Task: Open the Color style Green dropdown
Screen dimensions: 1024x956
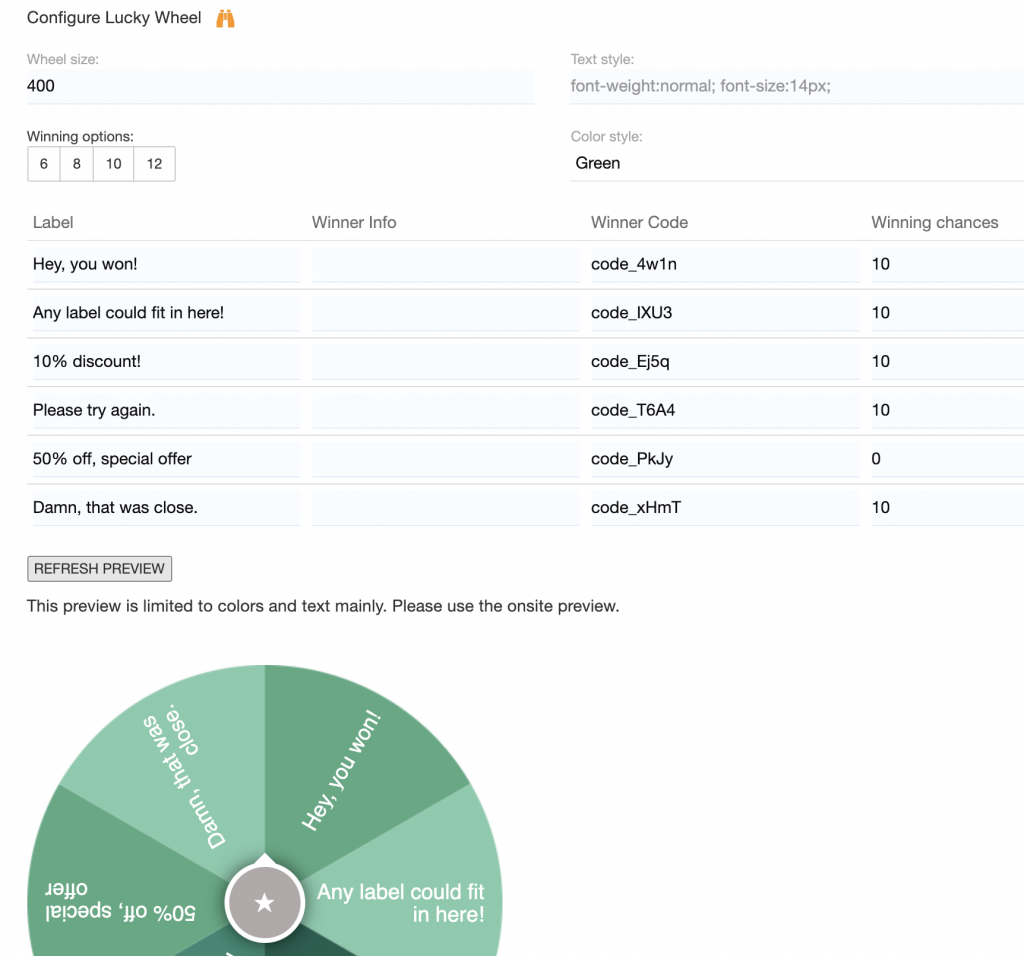Action: (x=797, y=163)
